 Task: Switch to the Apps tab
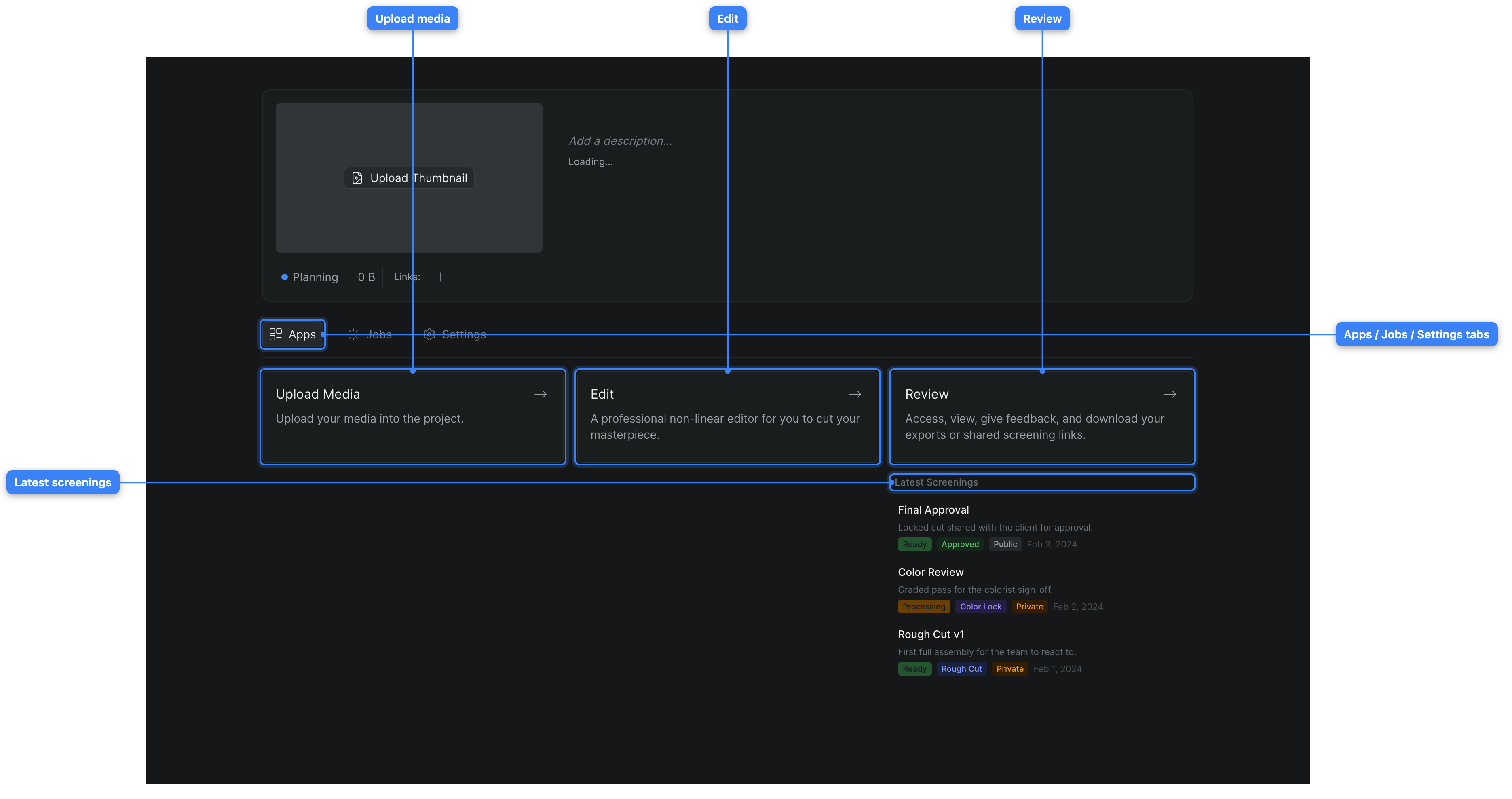pos(292,335)
